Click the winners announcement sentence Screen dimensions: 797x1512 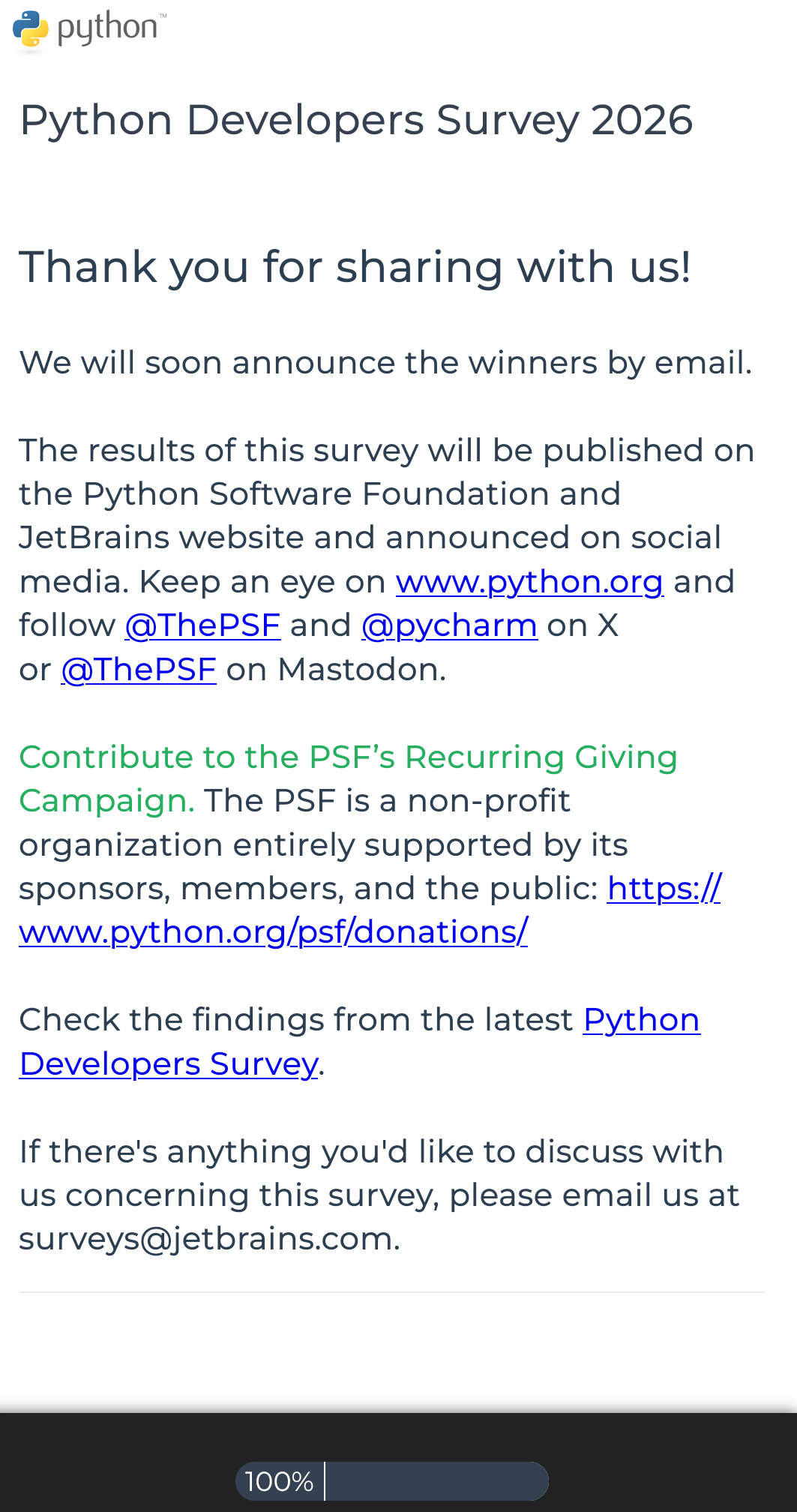tap(385, 363)
